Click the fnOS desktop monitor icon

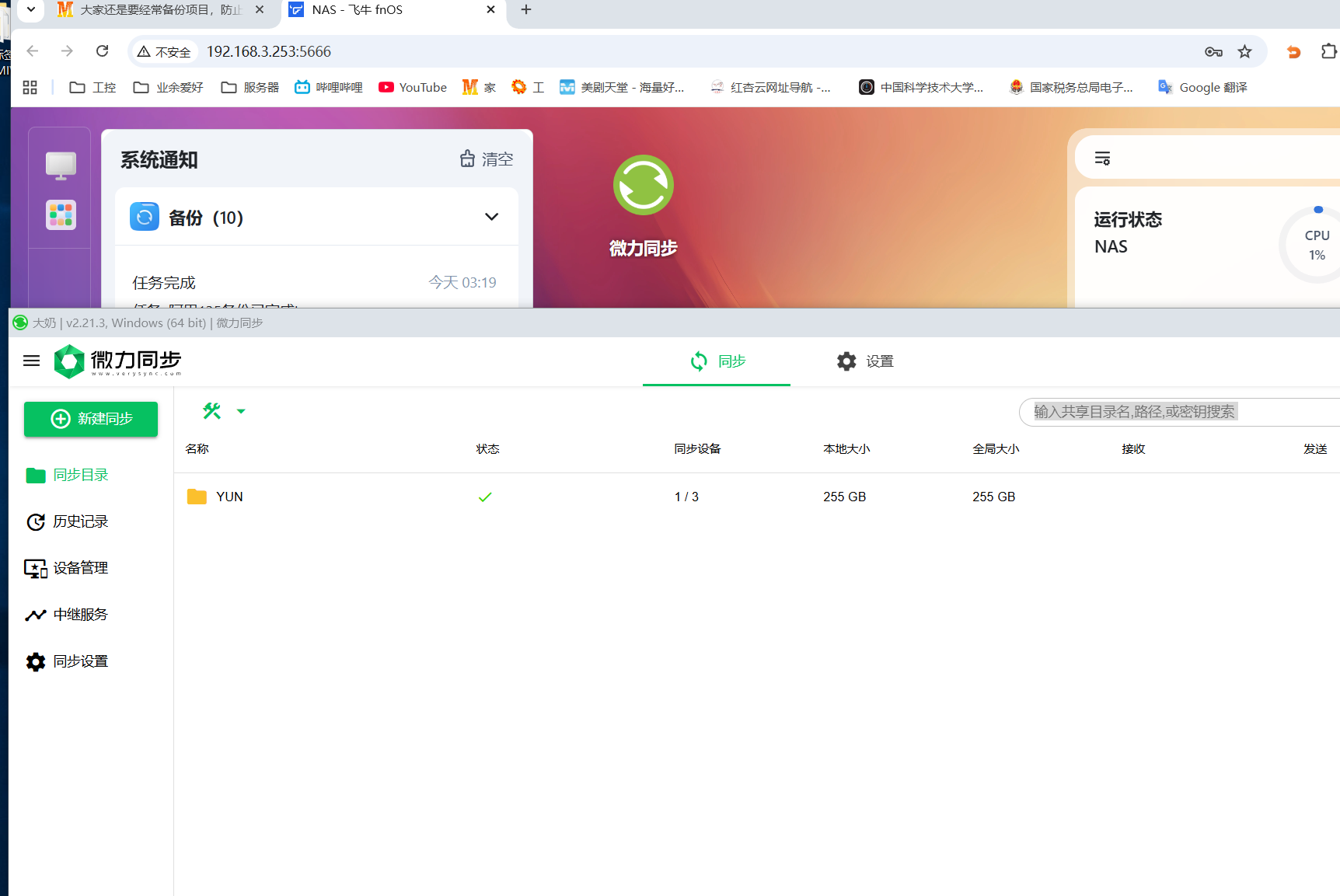(x=61, y=165)
